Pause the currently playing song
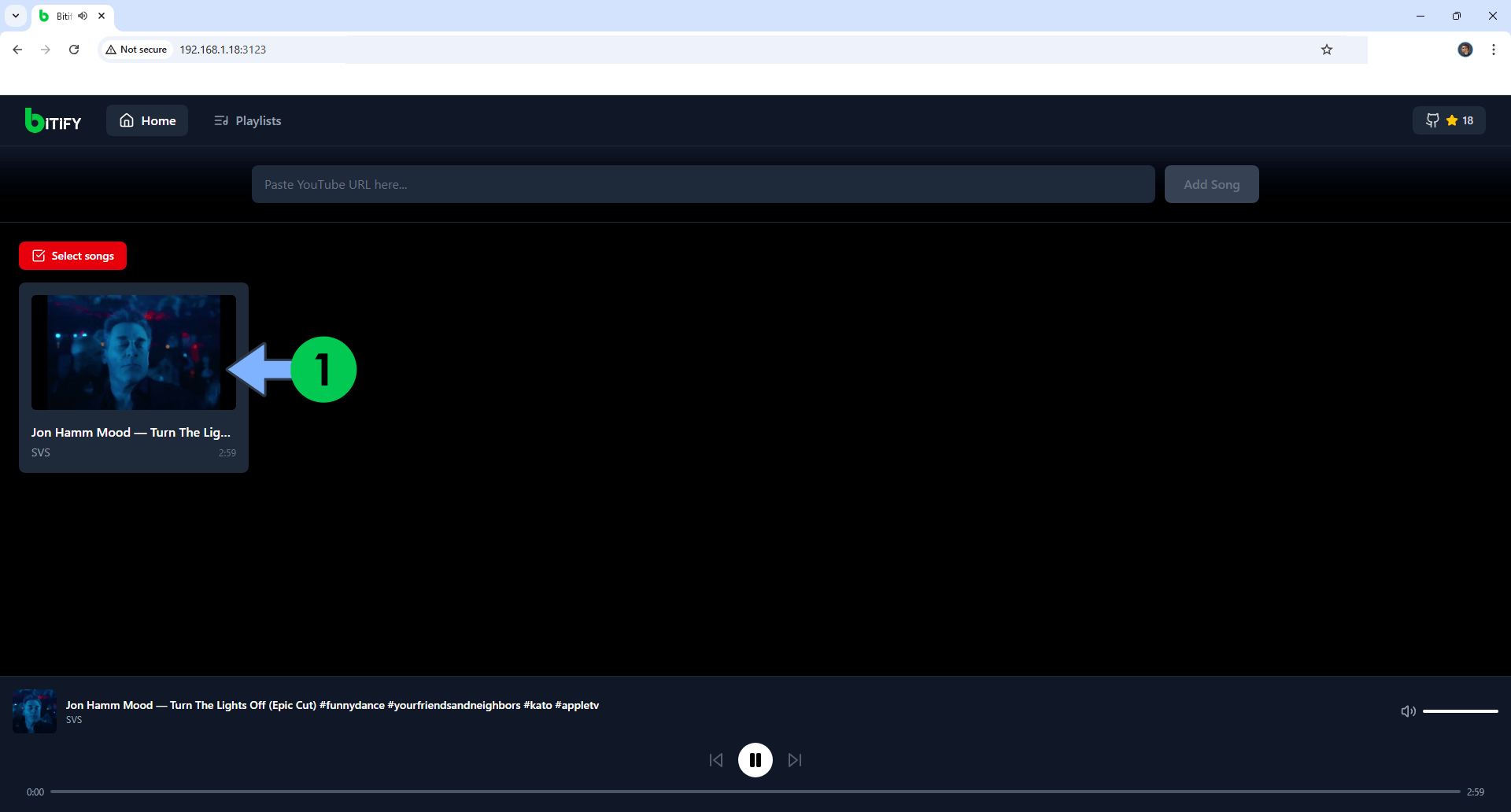Viewport: 1511px width, 812px height. point(755,760)
